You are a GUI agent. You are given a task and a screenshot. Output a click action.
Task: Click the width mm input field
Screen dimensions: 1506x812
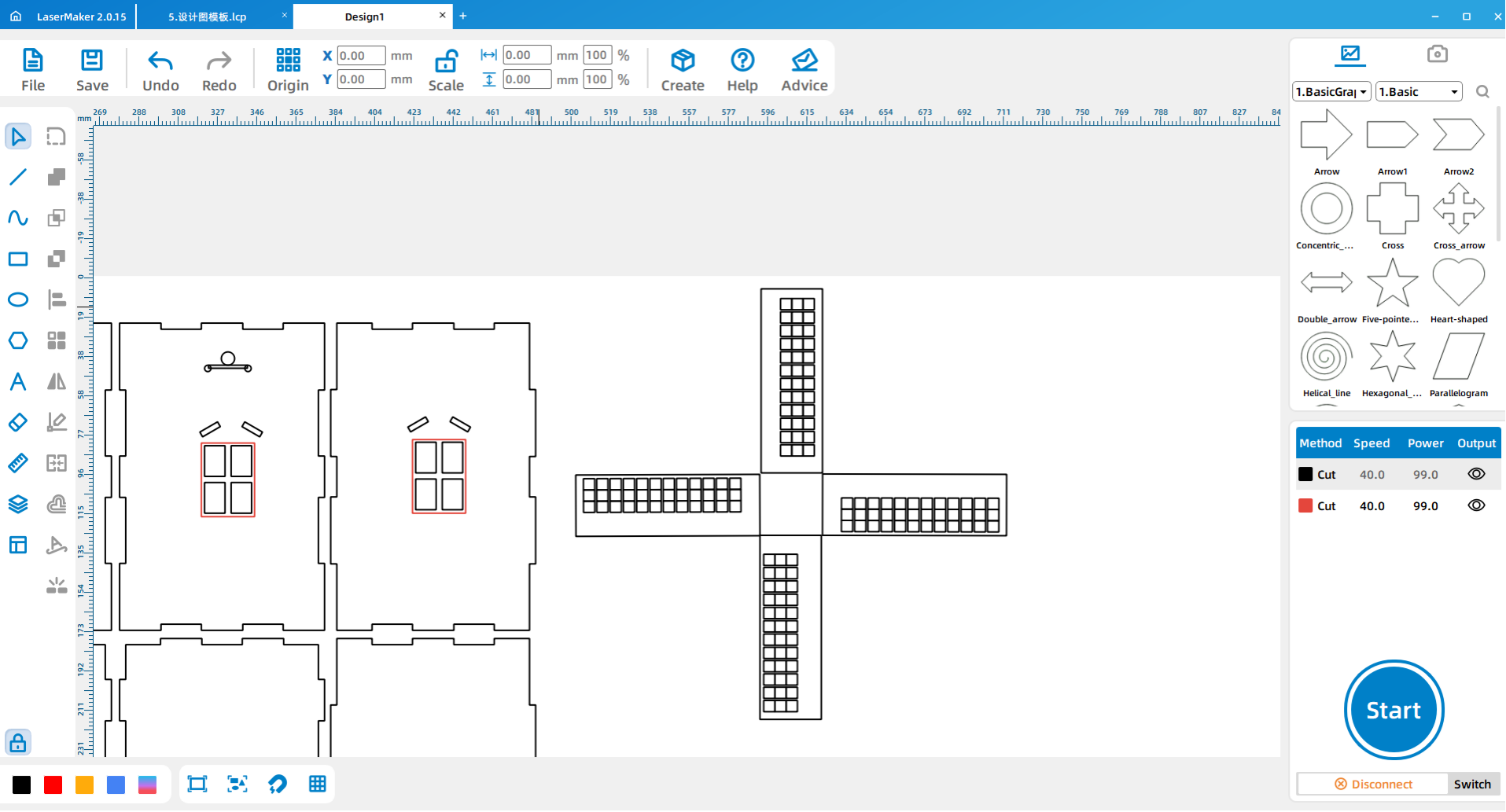[527, 55]
